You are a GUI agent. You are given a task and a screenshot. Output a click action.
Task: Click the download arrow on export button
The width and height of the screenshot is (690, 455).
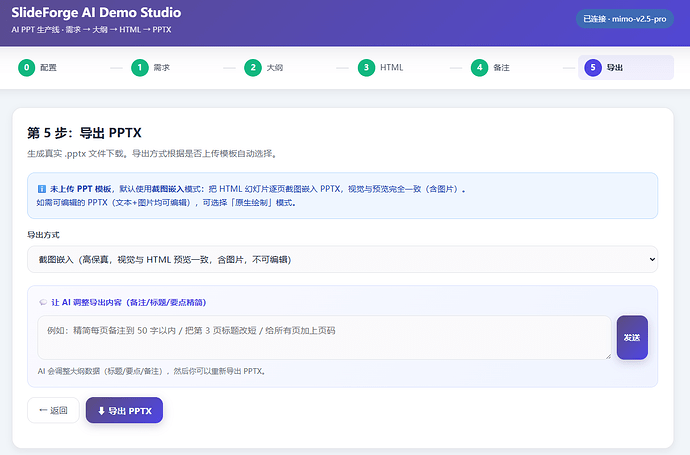[x=101, y=411]
